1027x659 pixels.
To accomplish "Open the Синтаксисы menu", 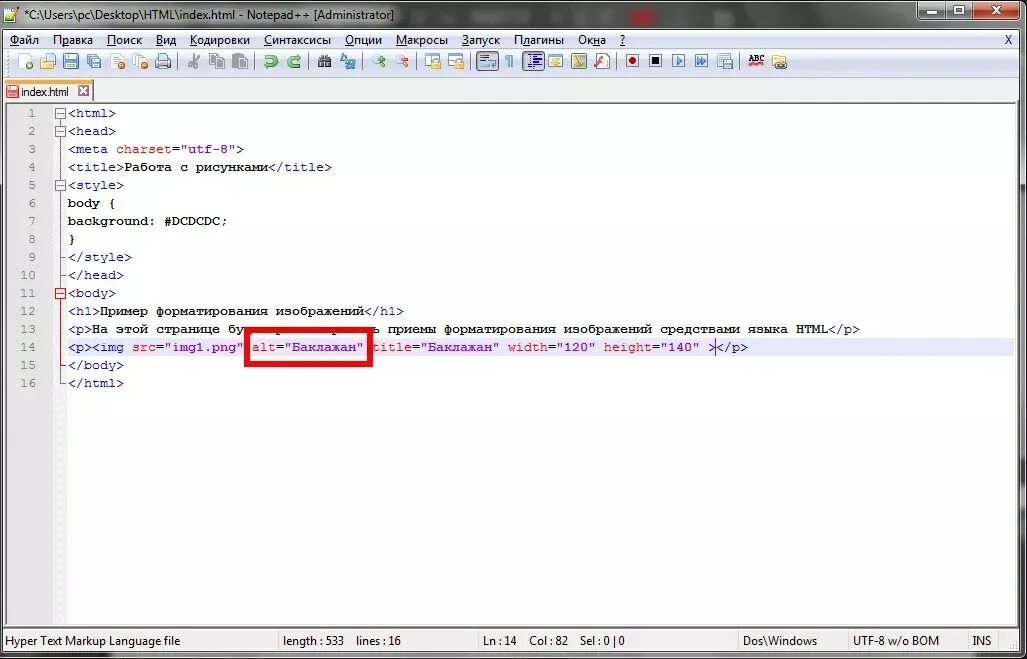I will click(x=297, y=40).
